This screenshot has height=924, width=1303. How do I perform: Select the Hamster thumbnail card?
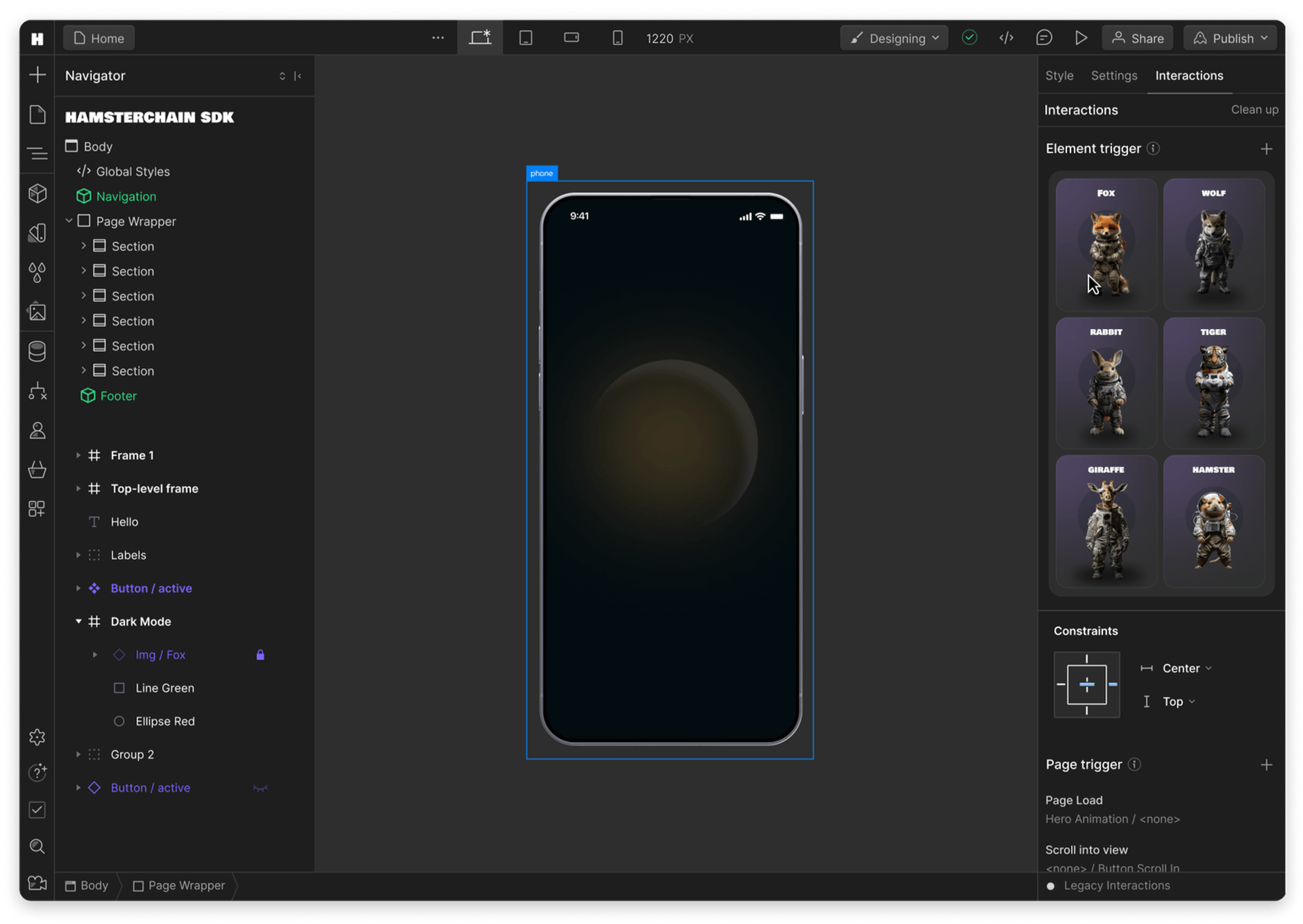coord(1213,521)
